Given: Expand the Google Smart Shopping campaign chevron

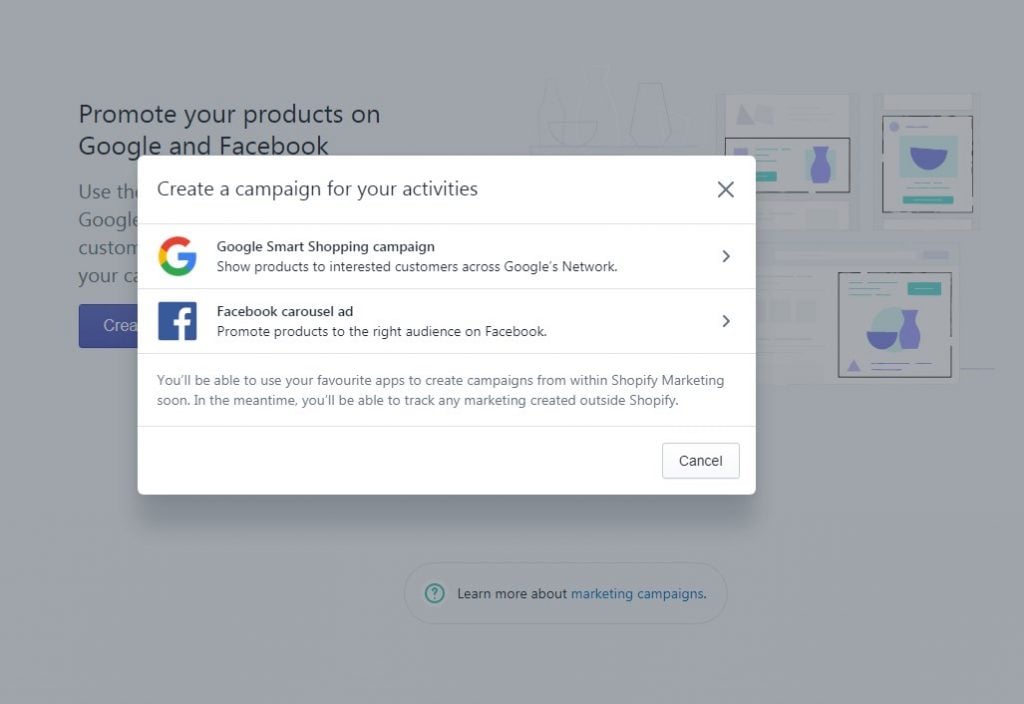Looking at the screenshot, I should 726,256.
